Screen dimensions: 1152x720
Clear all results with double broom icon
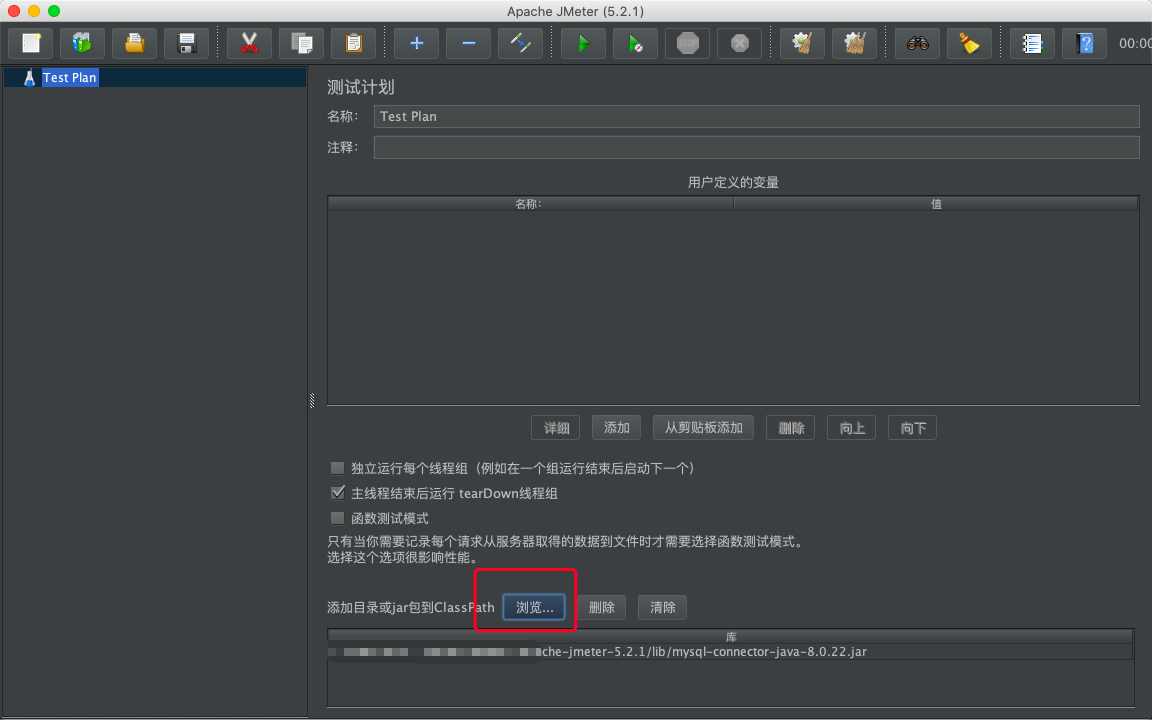[x=854, y=43]
